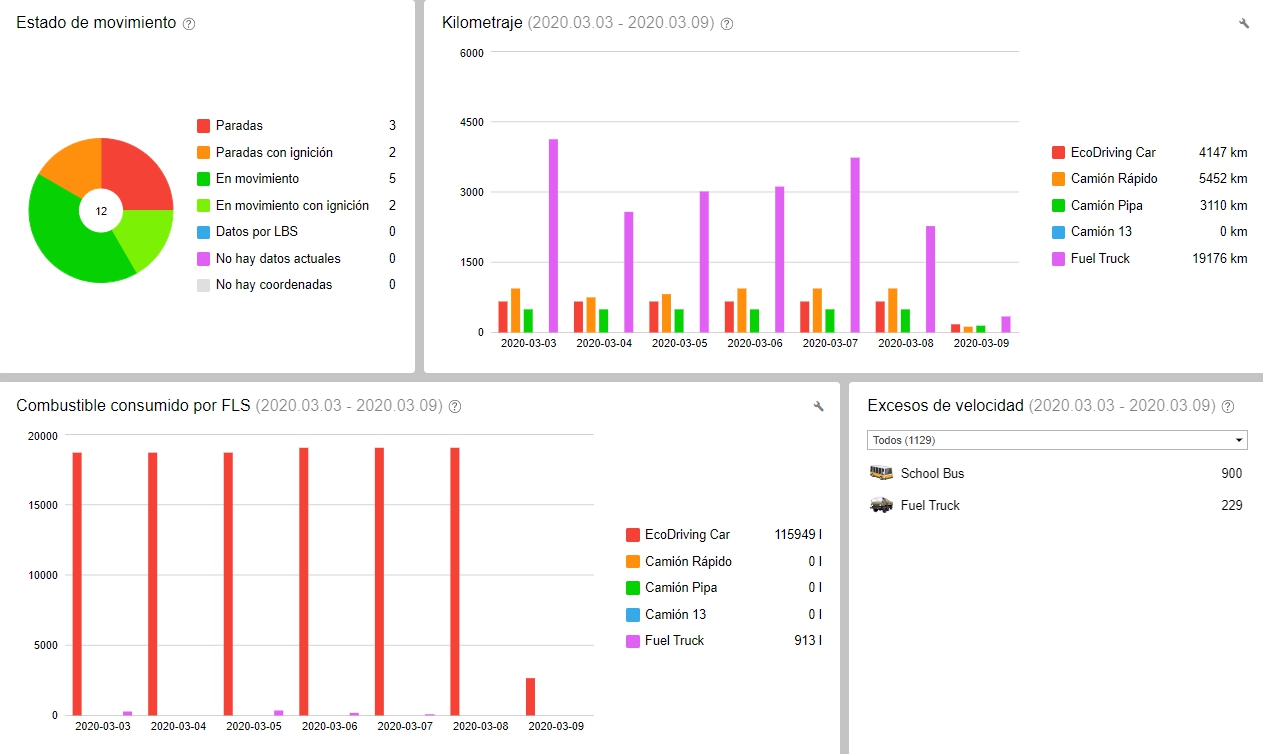The height and width of the screenshot is (754, 1263).
Task: Open the Todos (1129) dropdown
Action: click(1056, 440)
